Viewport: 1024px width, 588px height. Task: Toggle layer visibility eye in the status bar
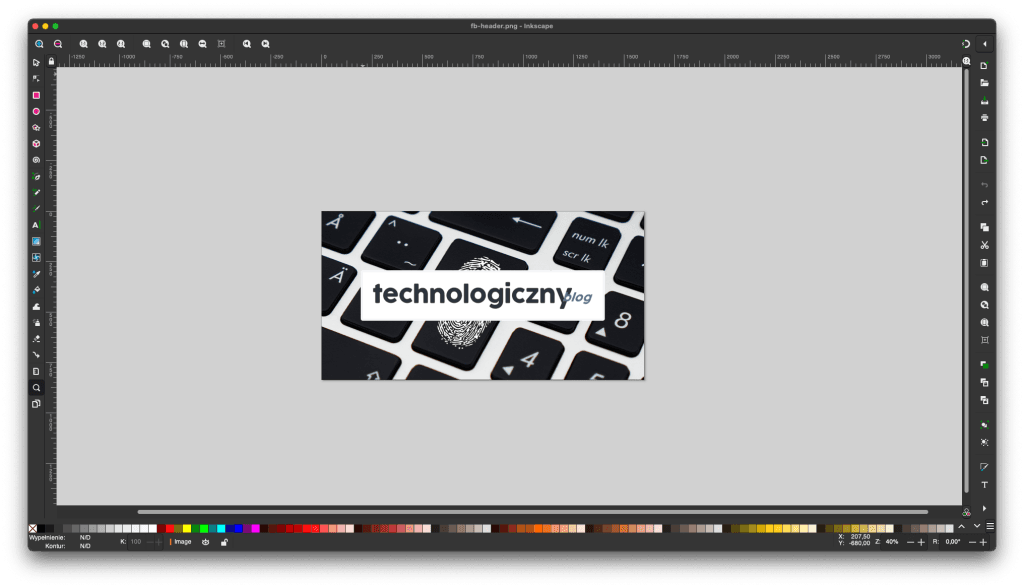pos(205,542)
